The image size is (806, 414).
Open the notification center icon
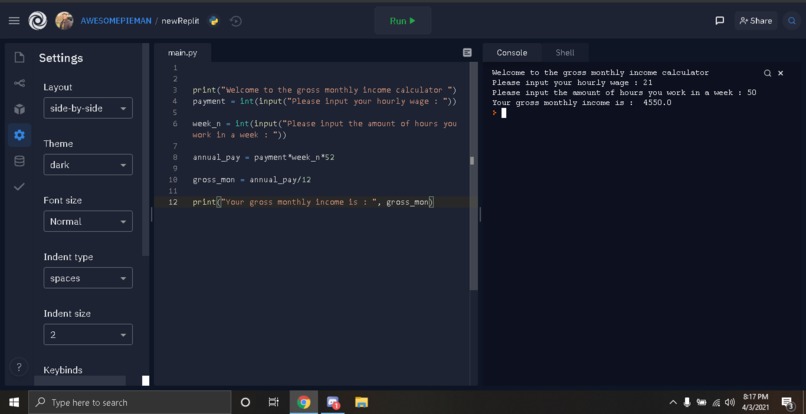coord(787,402)
